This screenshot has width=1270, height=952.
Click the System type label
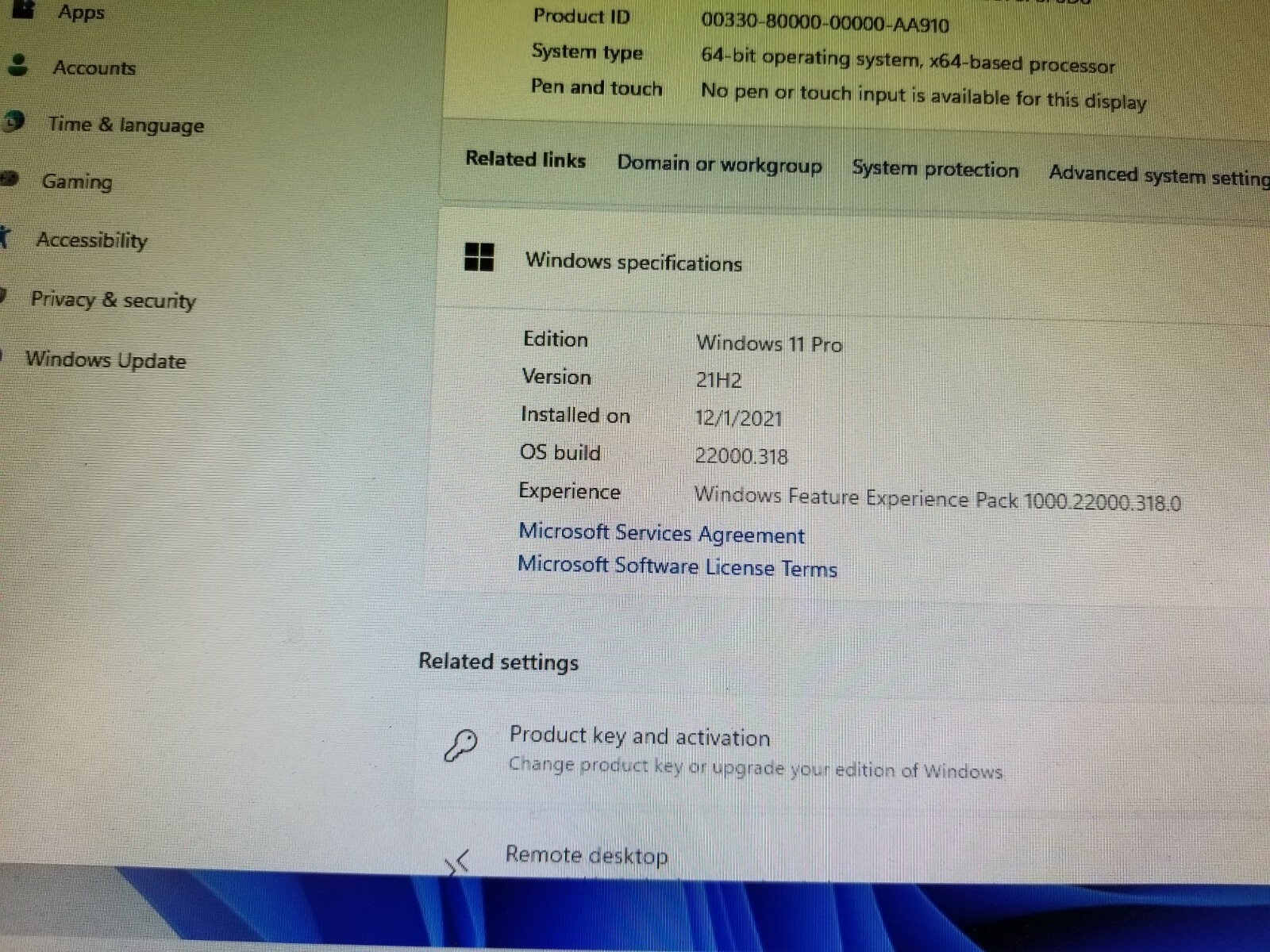tap(587, 52)
